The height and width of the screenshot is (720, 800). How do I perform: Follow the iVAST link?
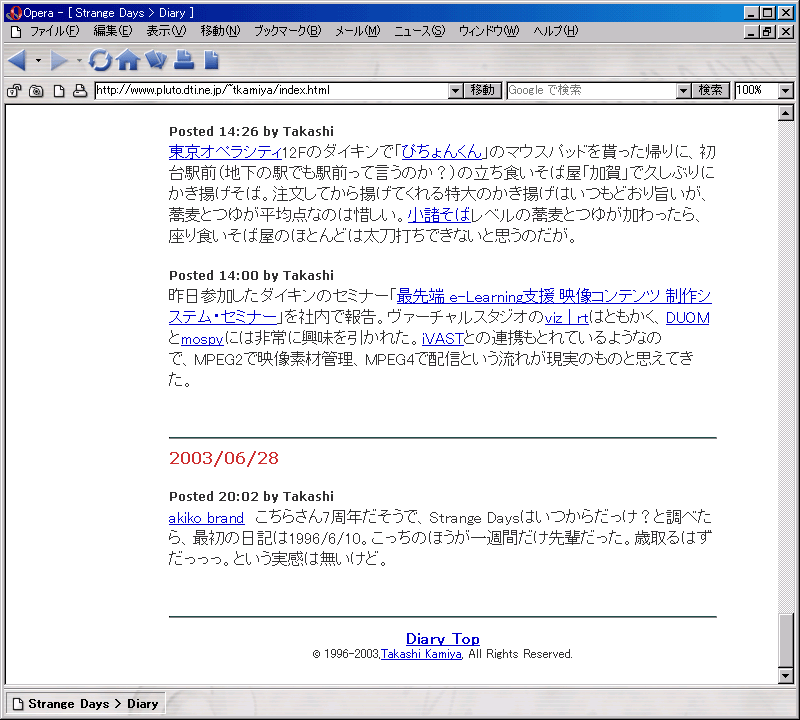442,339
